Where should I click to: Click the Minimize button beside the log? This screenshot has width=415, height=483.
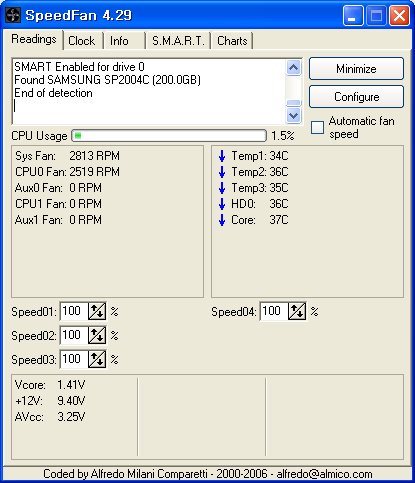pyautogui.click(x=356, y=69)
